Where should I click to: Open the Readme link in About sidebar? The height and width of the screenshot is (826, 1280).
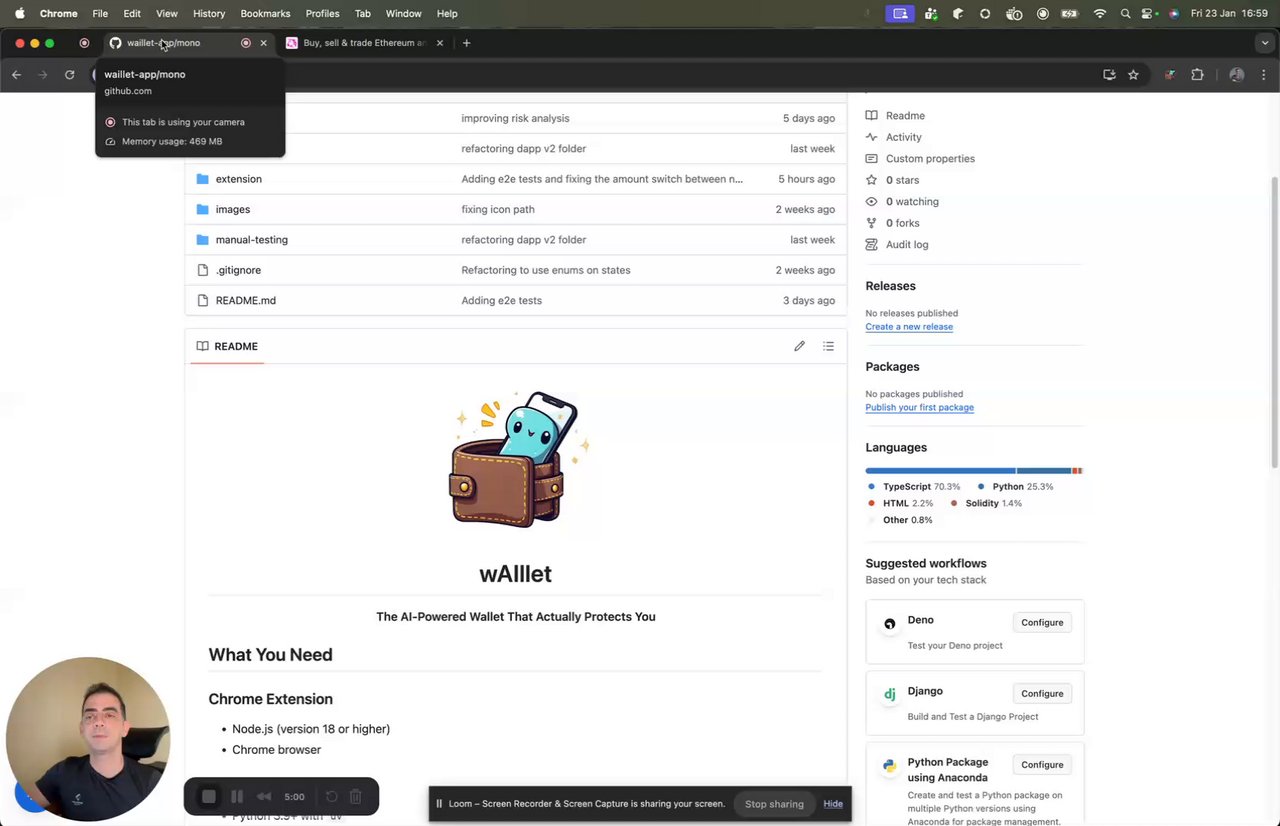click(905, 116)
